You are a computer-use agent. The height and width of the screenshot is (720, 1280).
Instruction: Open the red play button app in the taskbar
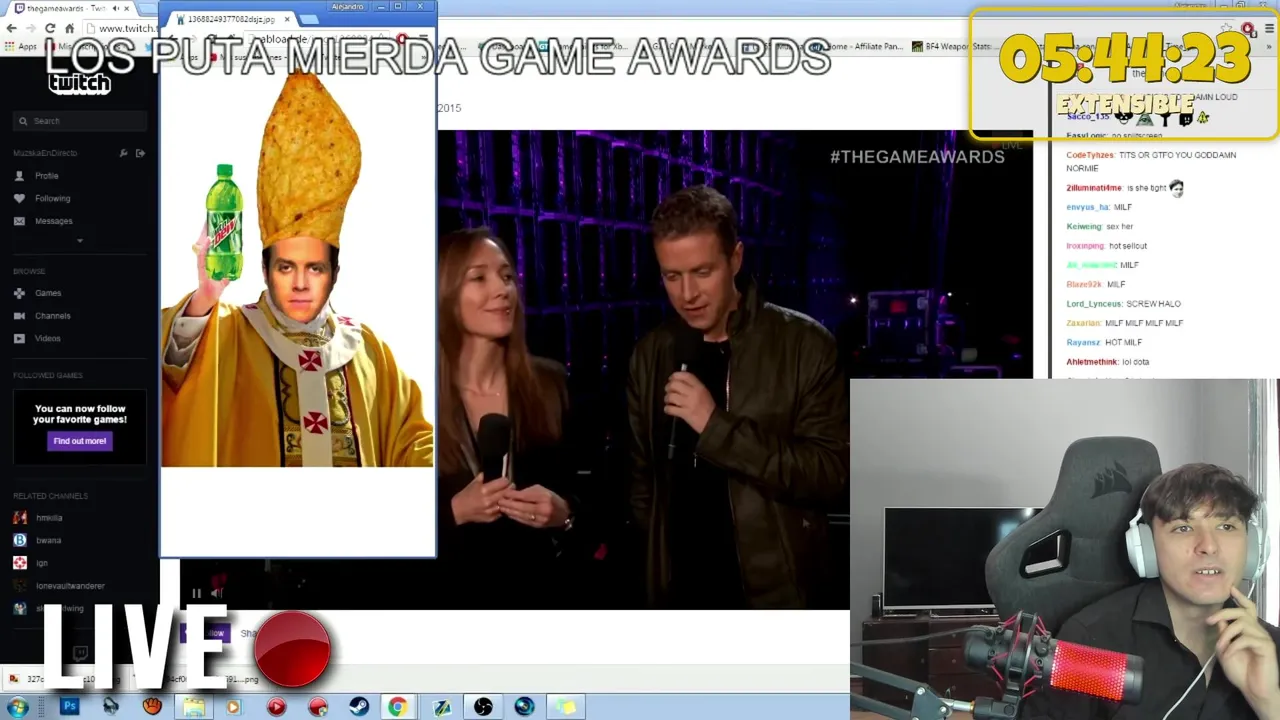pyautogui.click(x=276, y=707)
